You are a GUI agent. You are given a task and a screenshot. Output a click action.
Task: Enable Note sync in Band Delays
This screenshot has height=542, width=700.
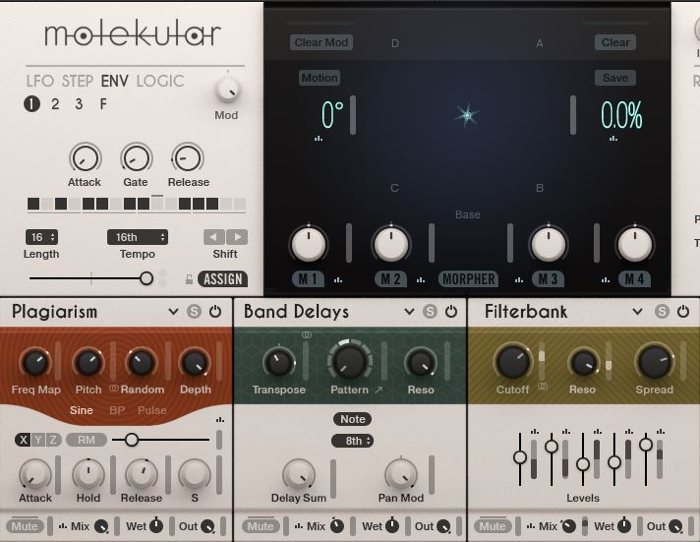(x=352, y=419)
